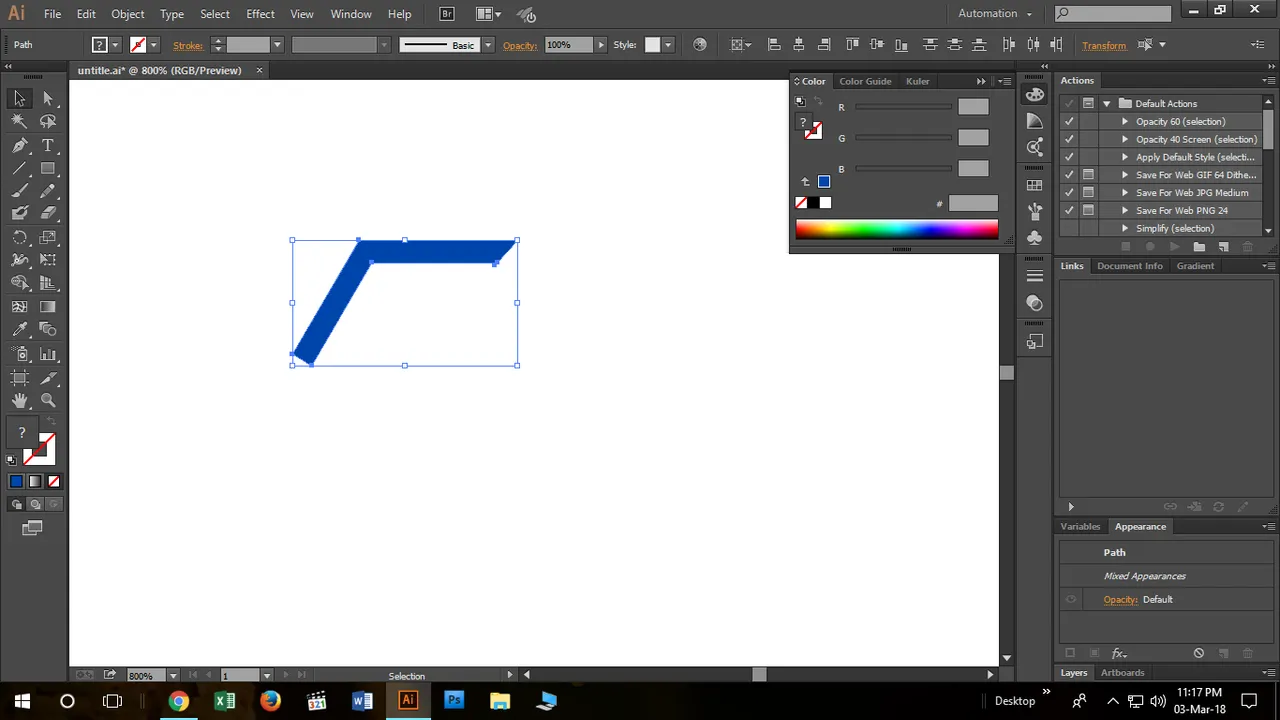1280x720 pixels.
Task: Expand the Simplify (selection) action
Action: tap(1125, 229)
